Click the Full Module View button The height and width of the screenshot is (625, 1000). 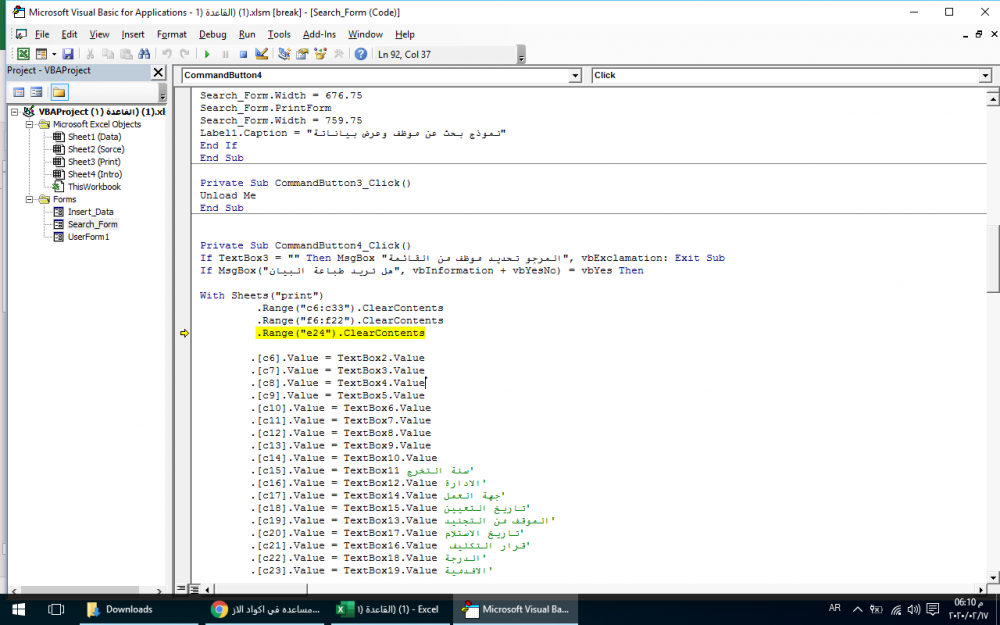click(195, 589)
